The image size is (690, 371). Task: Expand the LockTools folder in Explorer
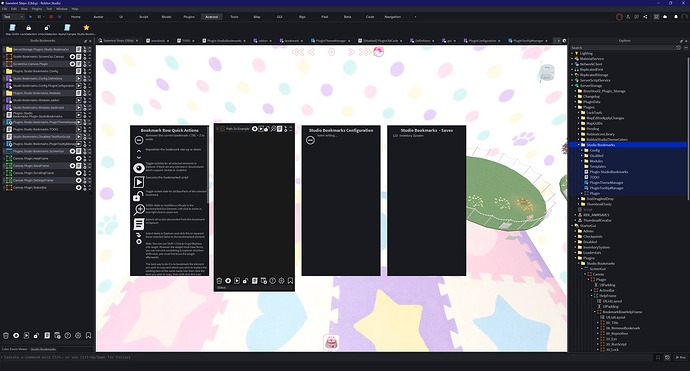pyautogui.click(x=578, y=113)
